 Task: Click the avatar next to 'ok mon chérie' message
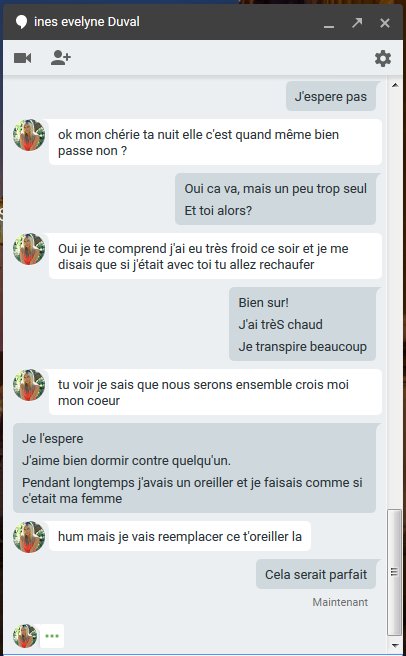click(x=29, y=135)
